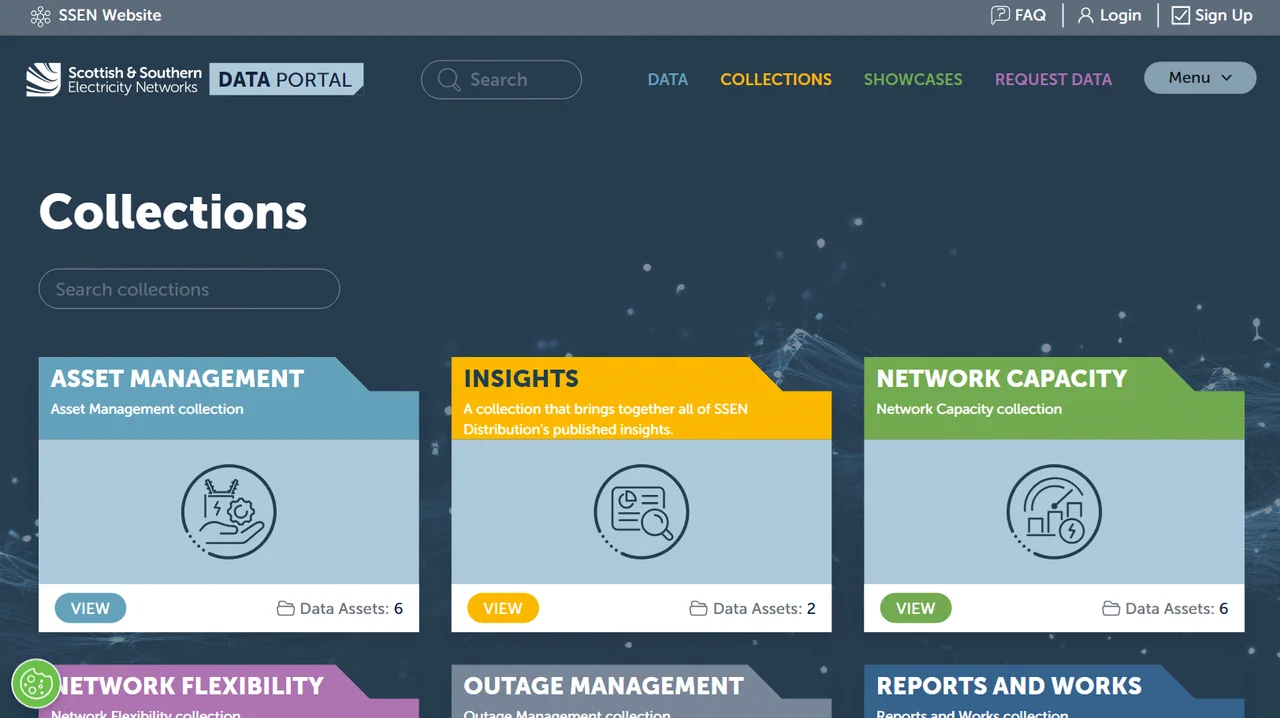Click the Asset Management hand-gear icon

[229, 511]
